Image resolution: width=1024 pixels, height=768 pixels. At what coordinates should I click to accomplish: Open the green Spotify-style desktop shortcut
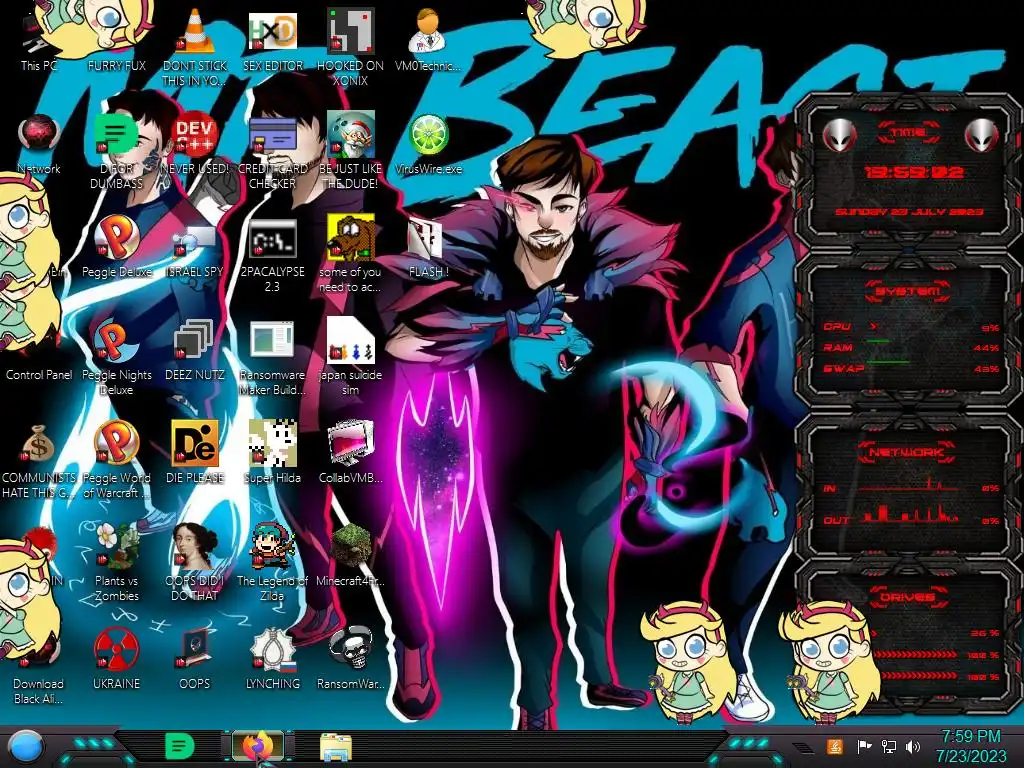coord(116,135)
